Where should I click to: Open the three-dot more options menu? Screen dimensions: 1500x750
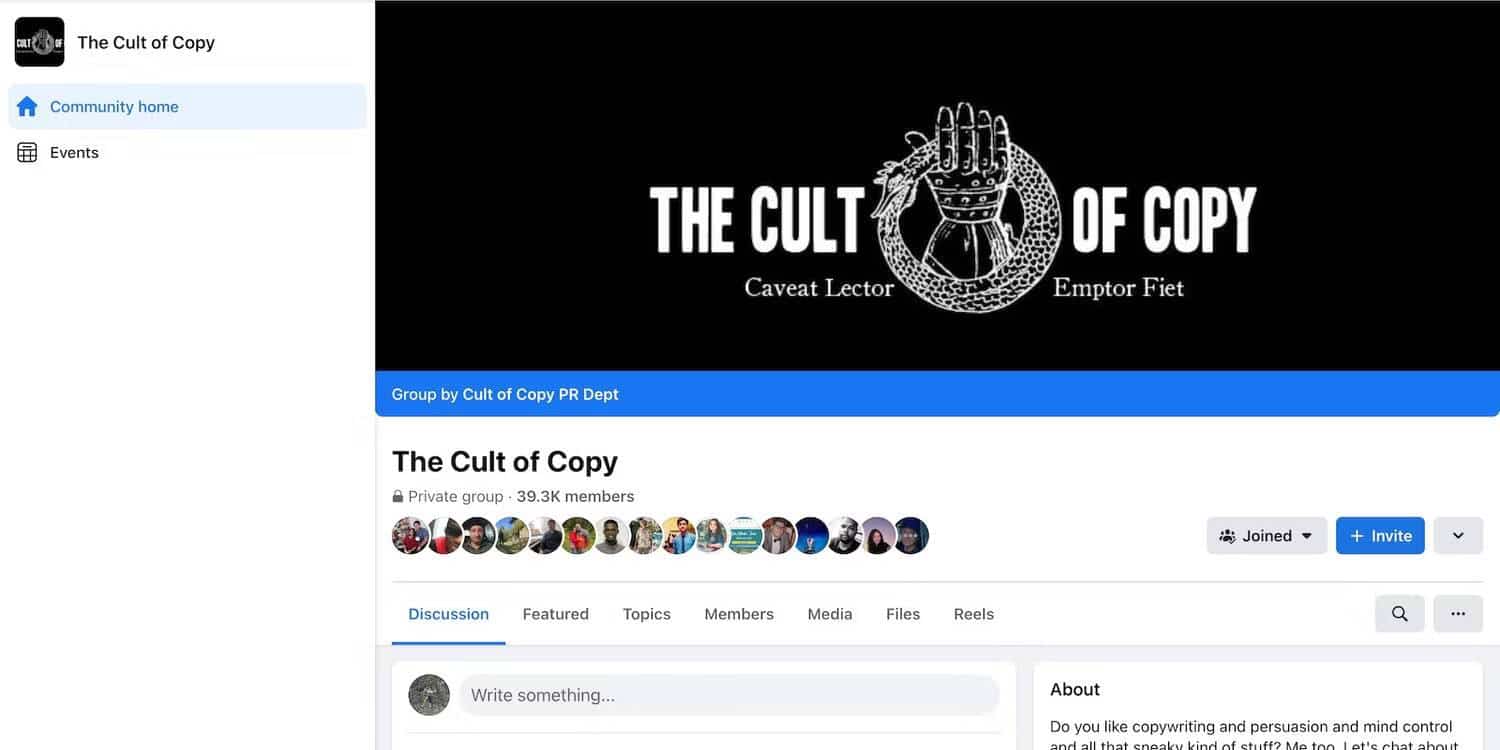tap(1458, 614)
